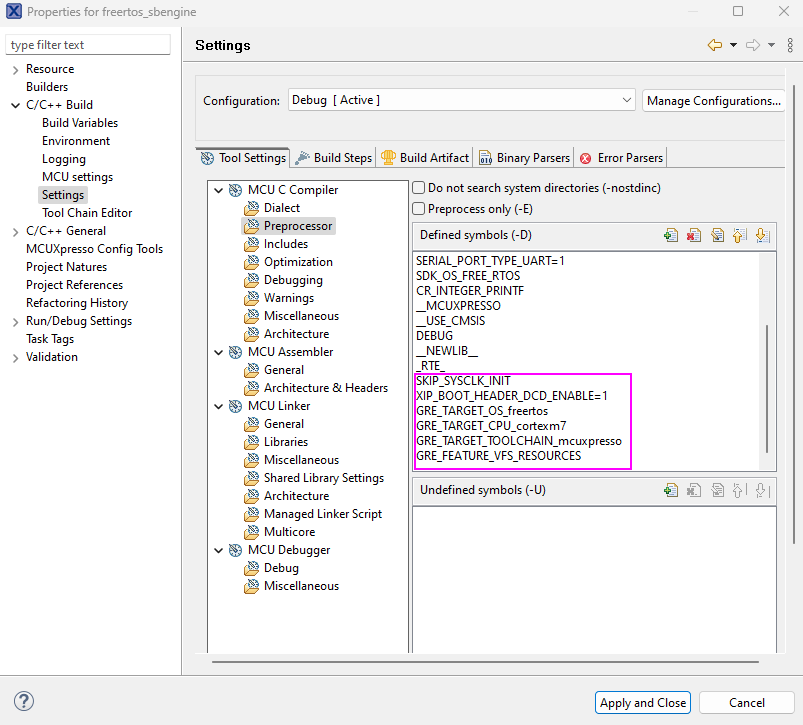Enable 'Do not search system directories (-nostdinc)'
803x725 pixels.
point(417,188)
